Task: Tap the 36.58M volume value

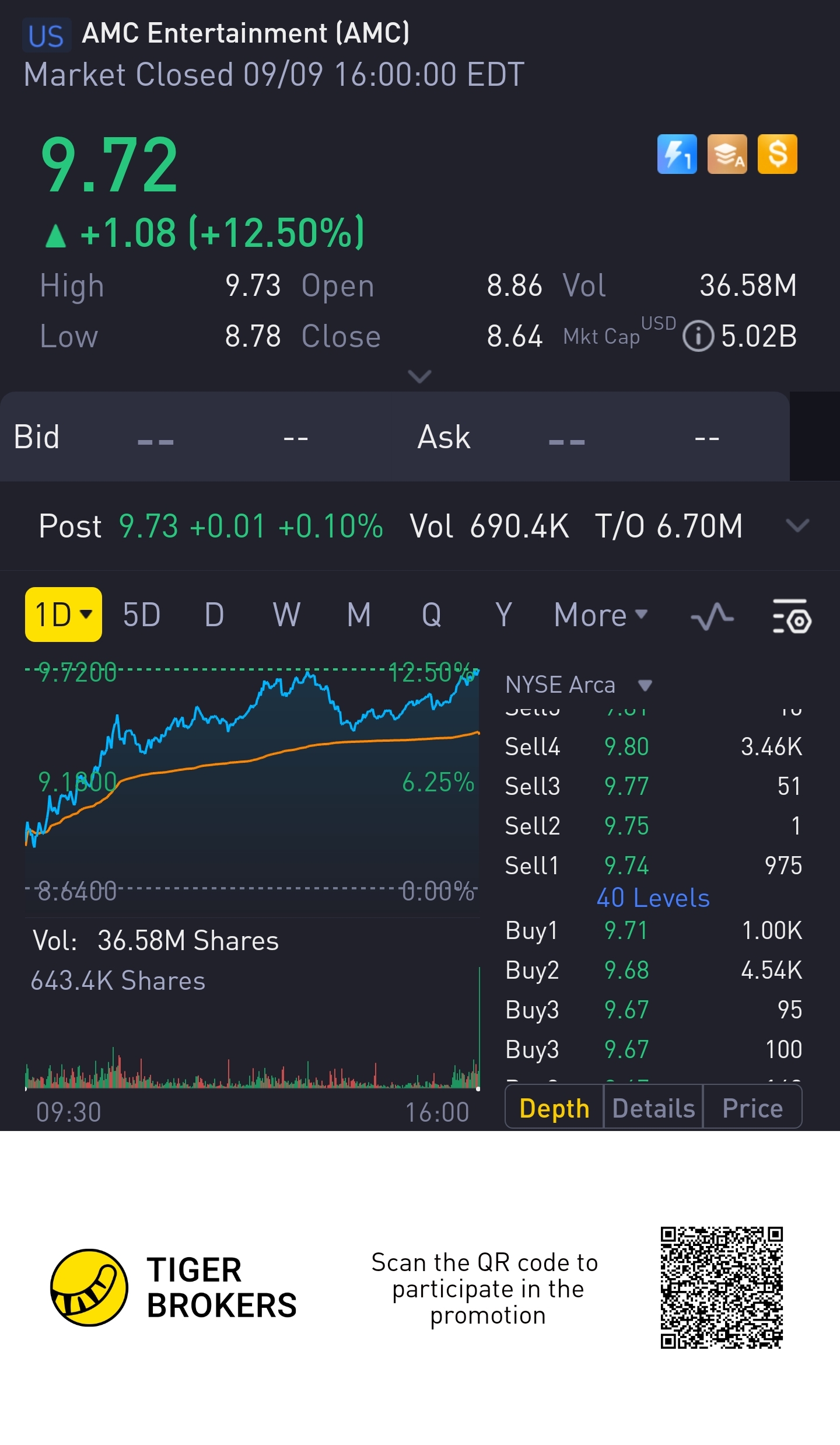Action: [x=748, y=285]
